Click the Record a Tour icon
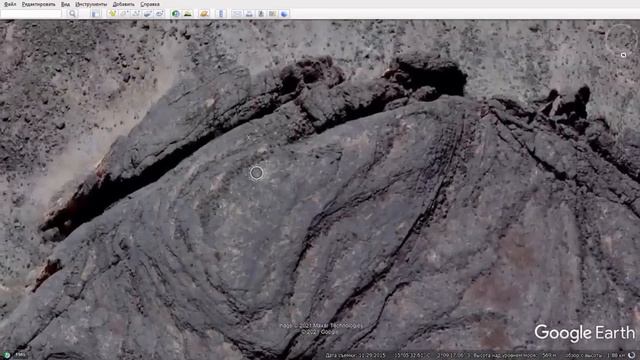 pos(160,13)
